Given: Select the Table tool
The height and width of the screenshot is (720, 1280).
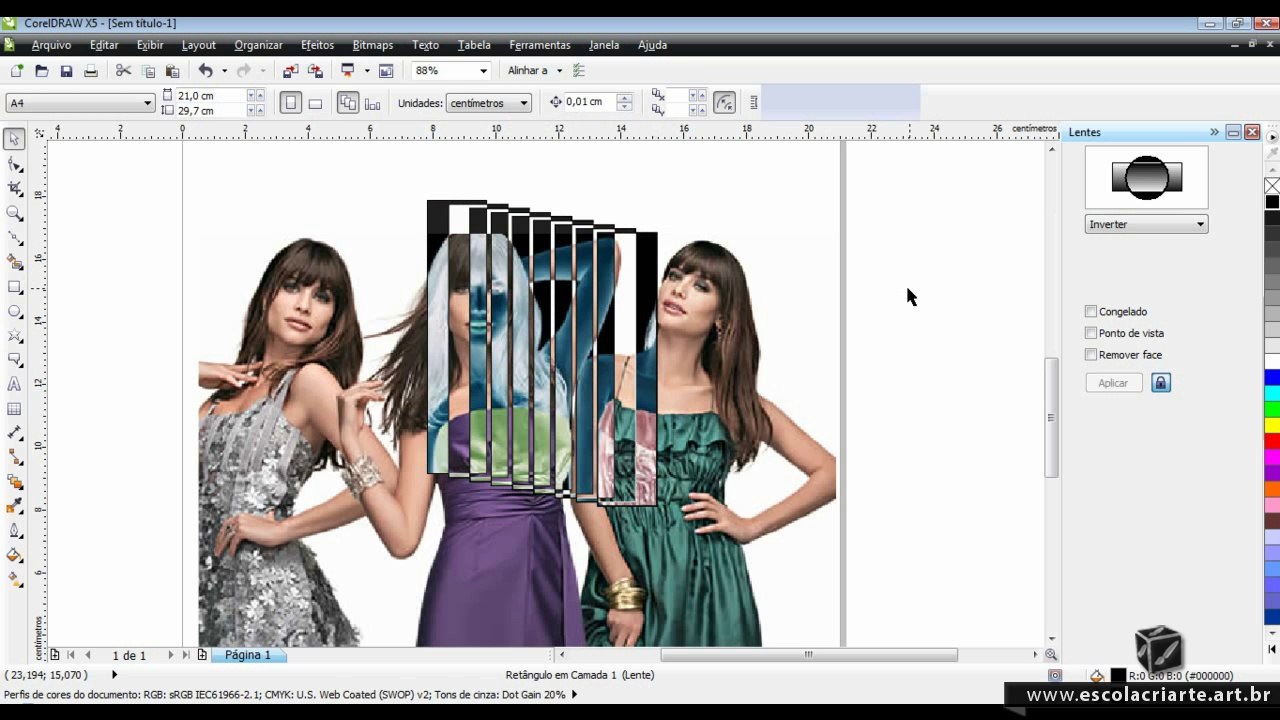Looking at the screenshot, I should click(14, 409).
